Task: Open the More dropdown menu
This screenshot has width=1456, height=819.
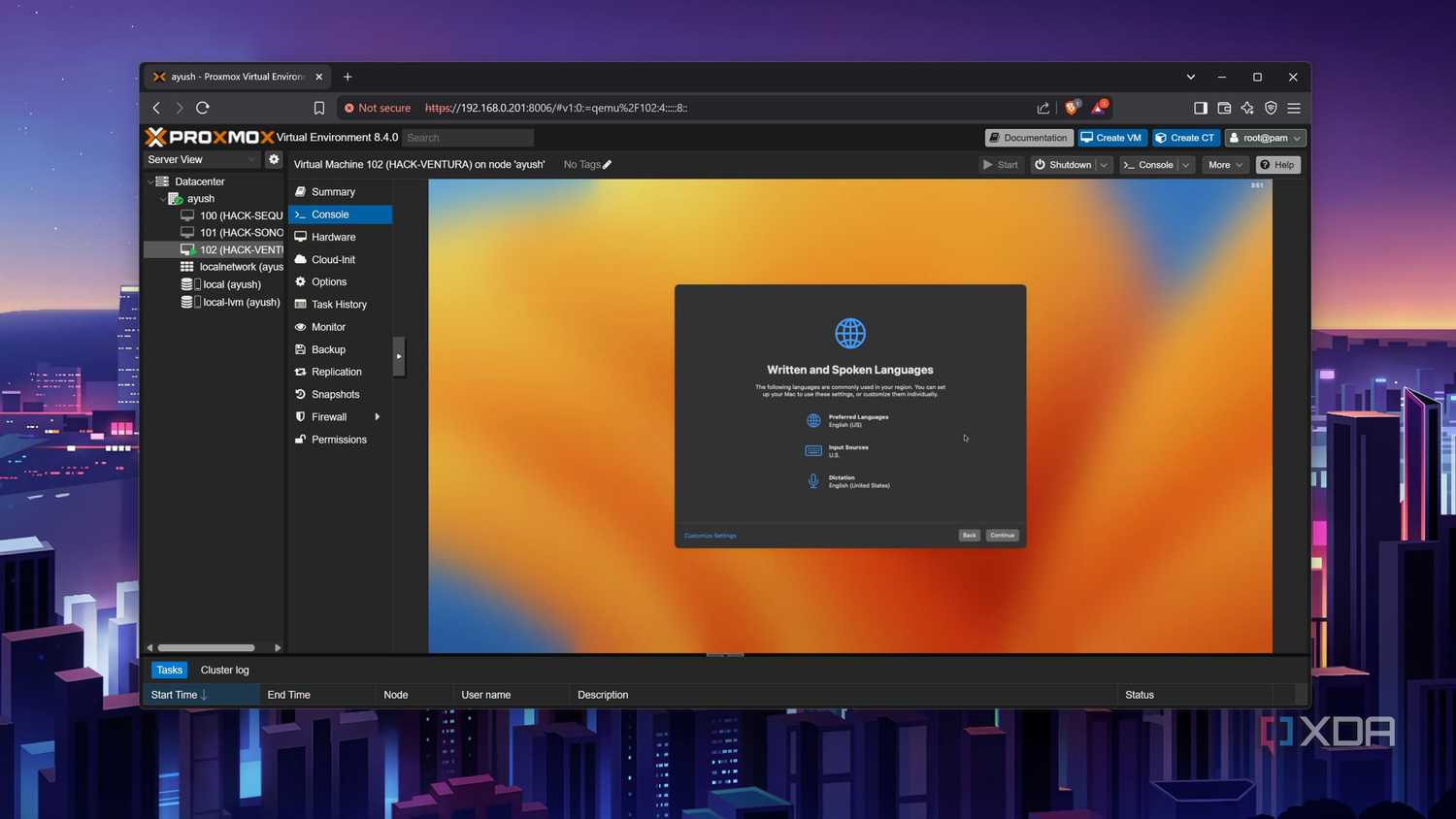Action: [1225, 165]
